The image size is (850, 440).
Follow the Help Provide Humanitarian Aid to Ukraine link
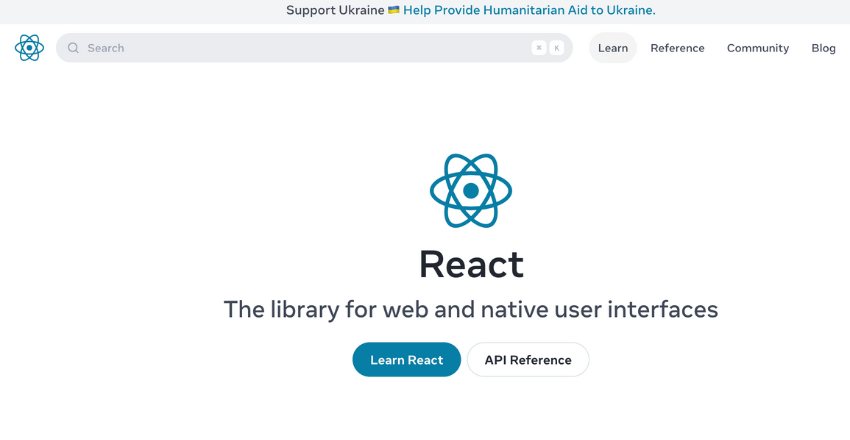click(529, 10)
